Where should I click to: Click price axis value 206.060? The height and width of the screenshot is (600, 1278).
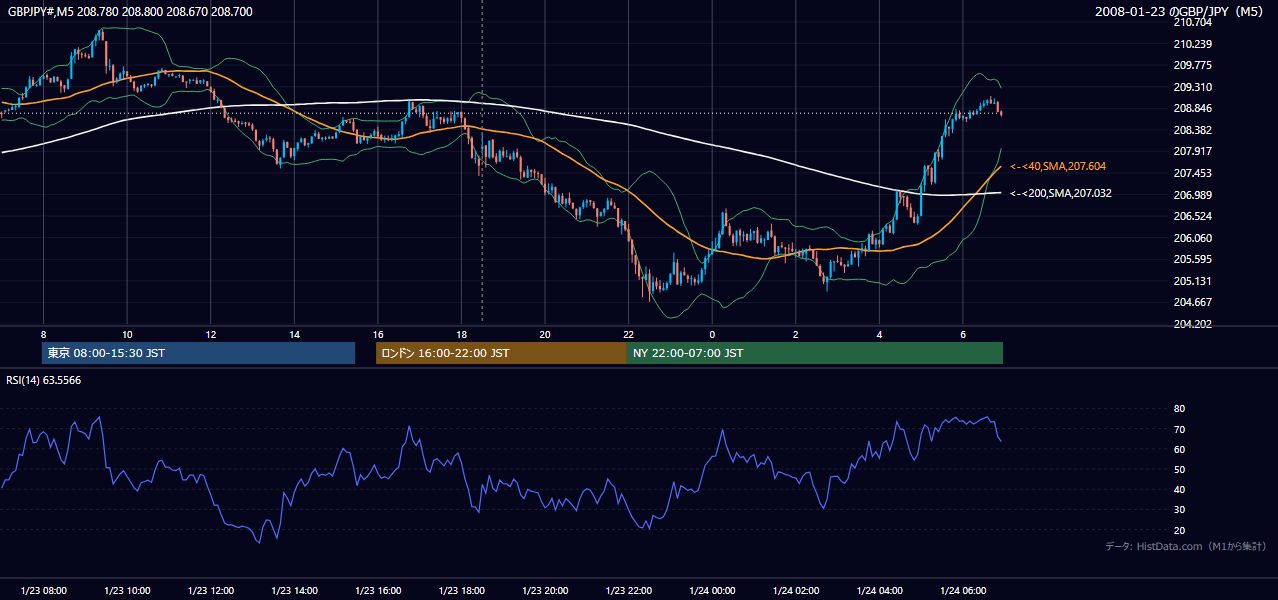1192,238
